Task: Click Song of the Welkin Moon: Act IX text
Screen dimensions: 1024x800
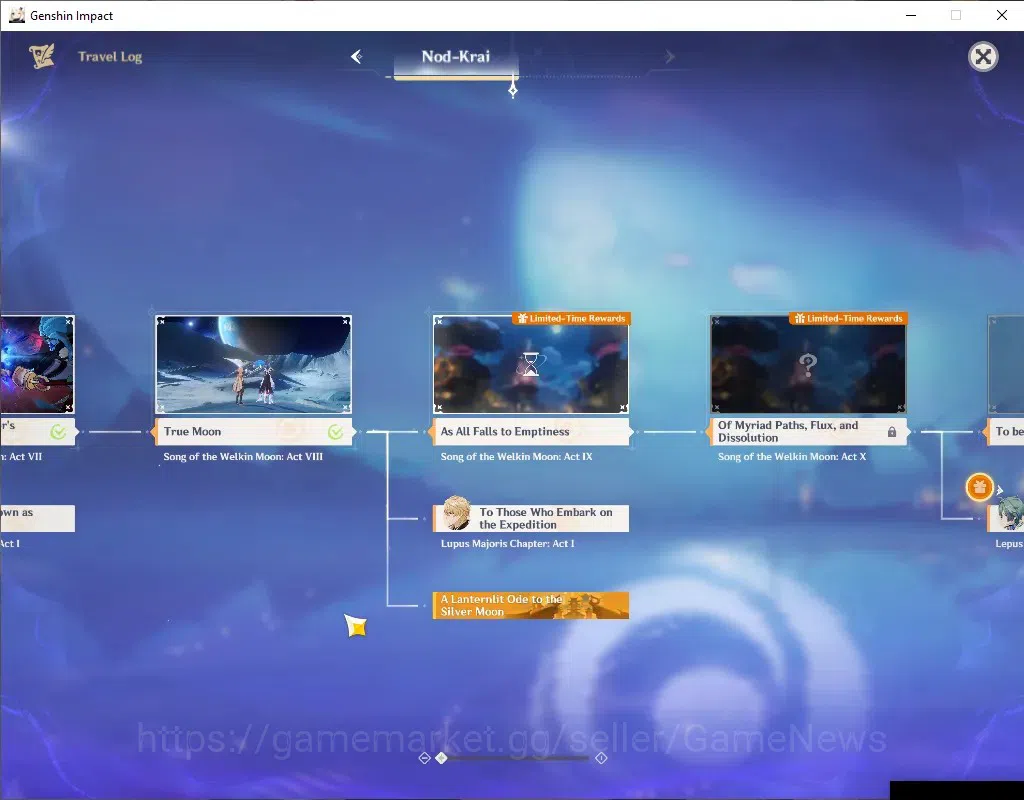Action: (x=517, y=456)
